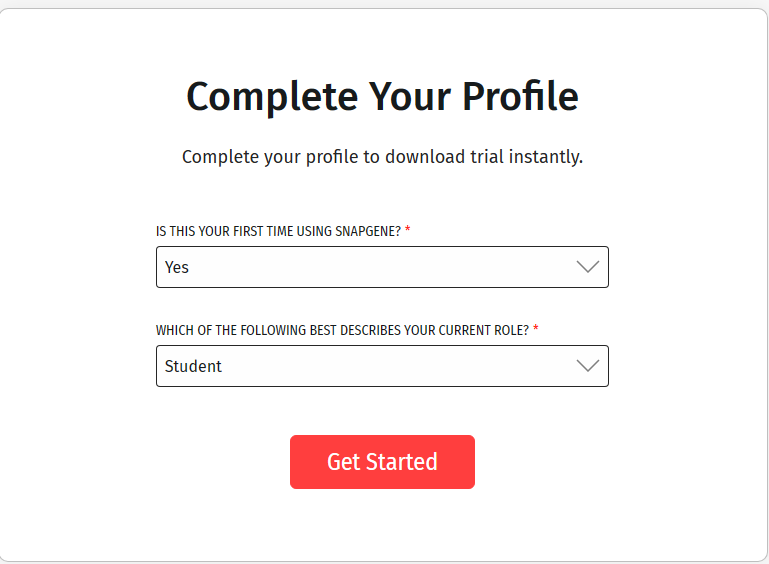The width and height of the screenshot is (769, 564).
Task: Click the selected value "Yes" in the dropdown
Action: coord(177,267)
